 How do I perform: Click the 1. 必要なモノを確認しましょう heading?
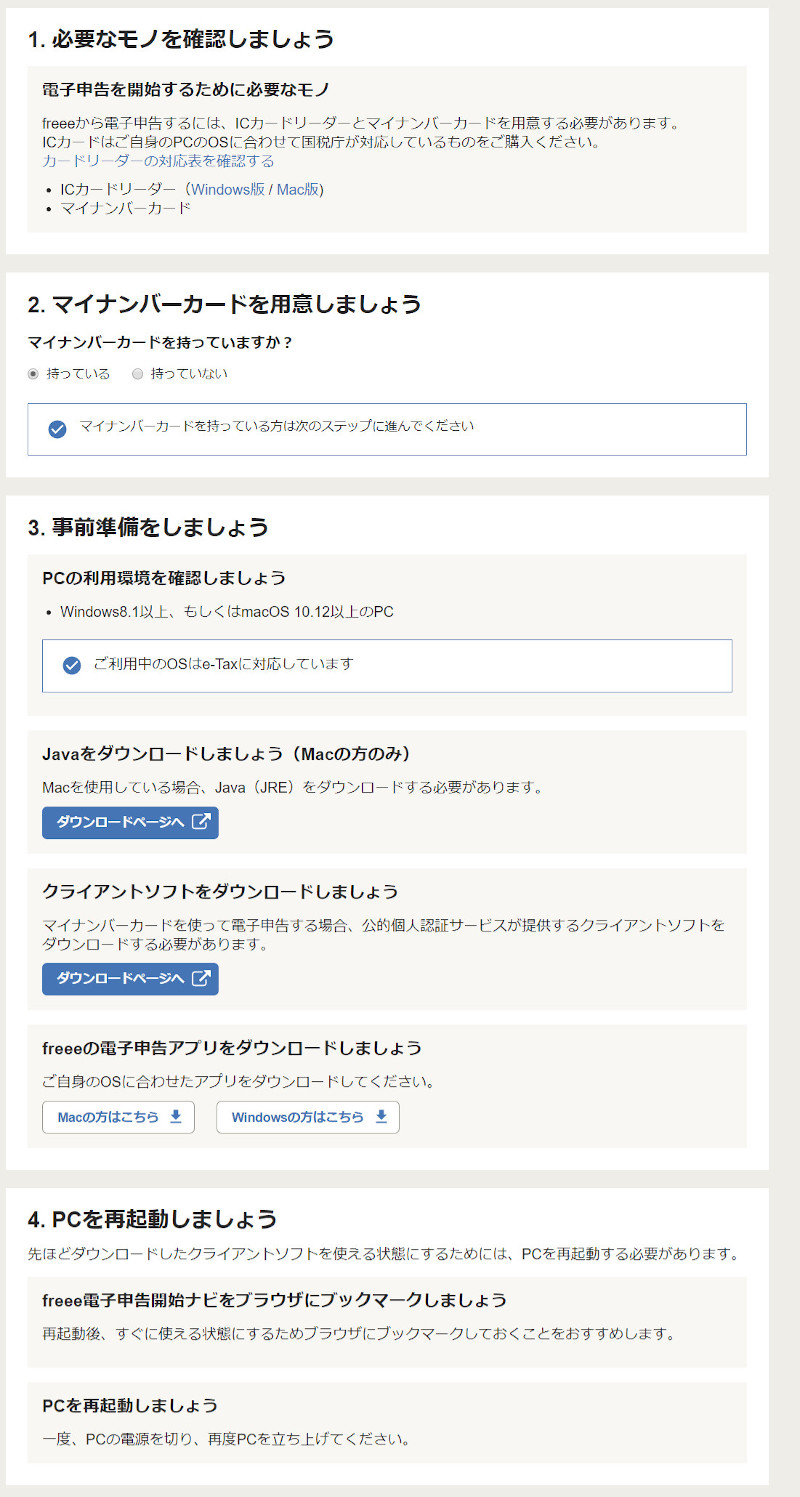tap(181, 39)
